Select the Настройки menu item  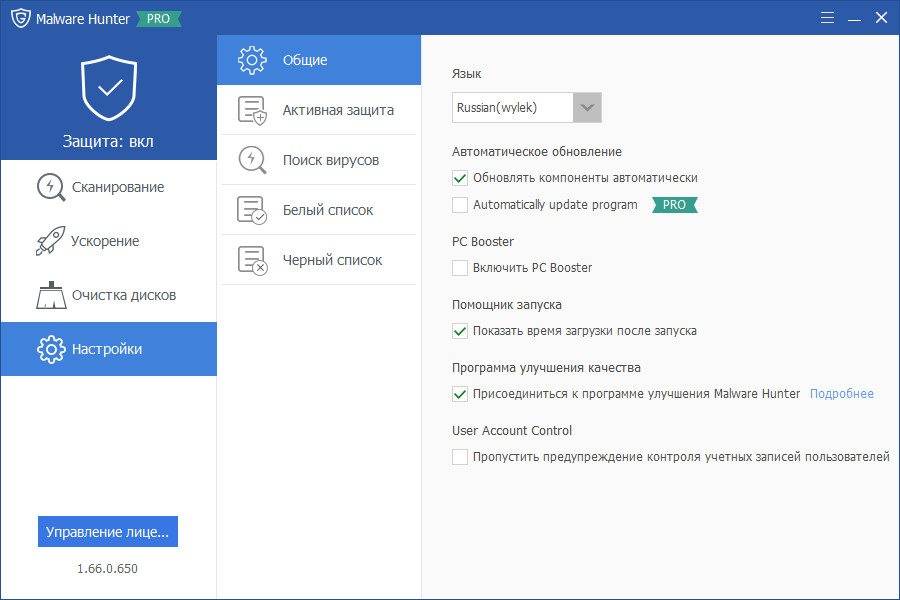click(x=108, y=349)
